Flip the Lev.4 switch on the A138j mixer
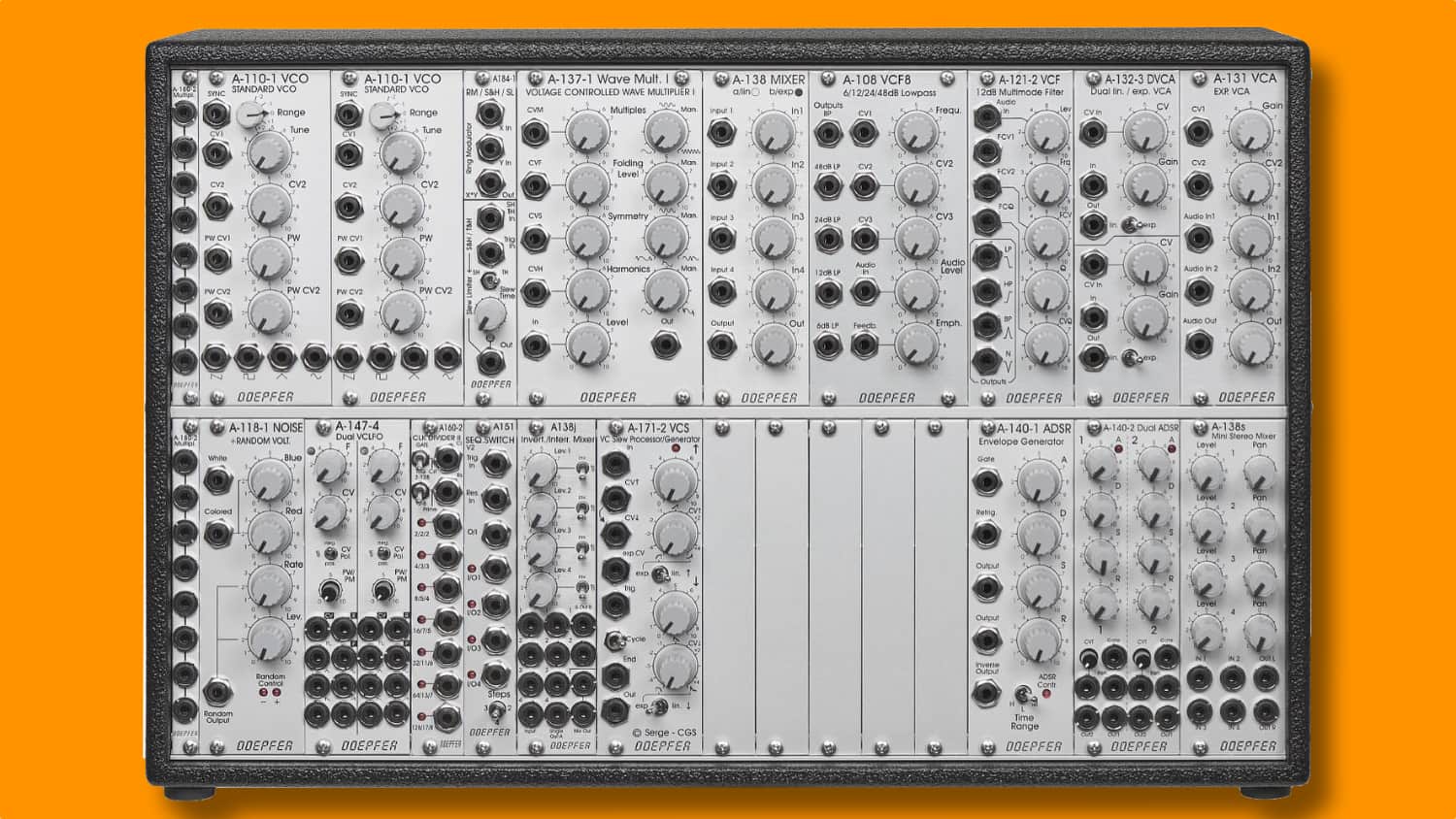The width and height of the screenshot is (1456, 819). point(582,588)
